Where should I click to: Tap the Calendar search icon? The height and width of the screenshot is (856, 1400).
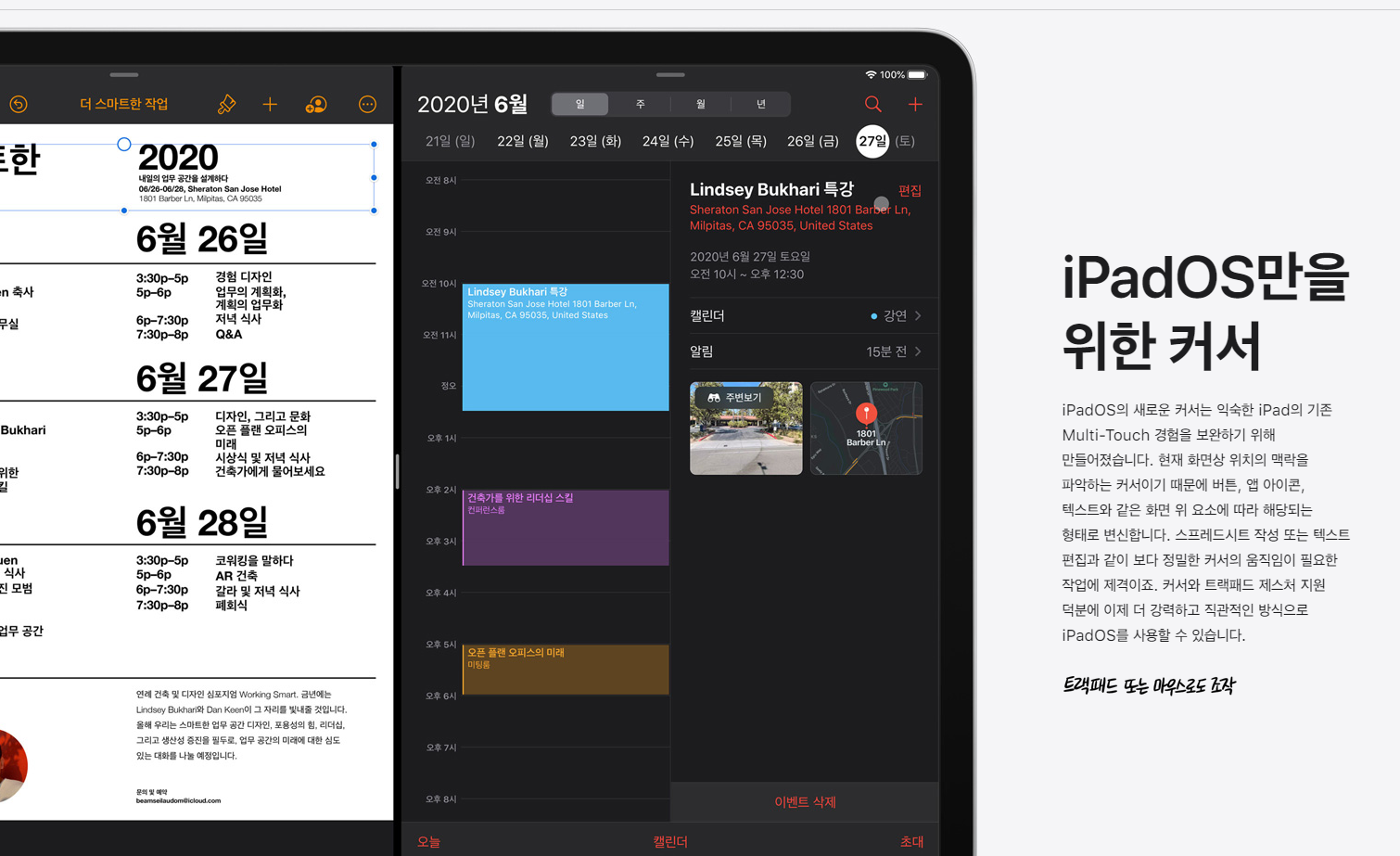pos(872,104)
